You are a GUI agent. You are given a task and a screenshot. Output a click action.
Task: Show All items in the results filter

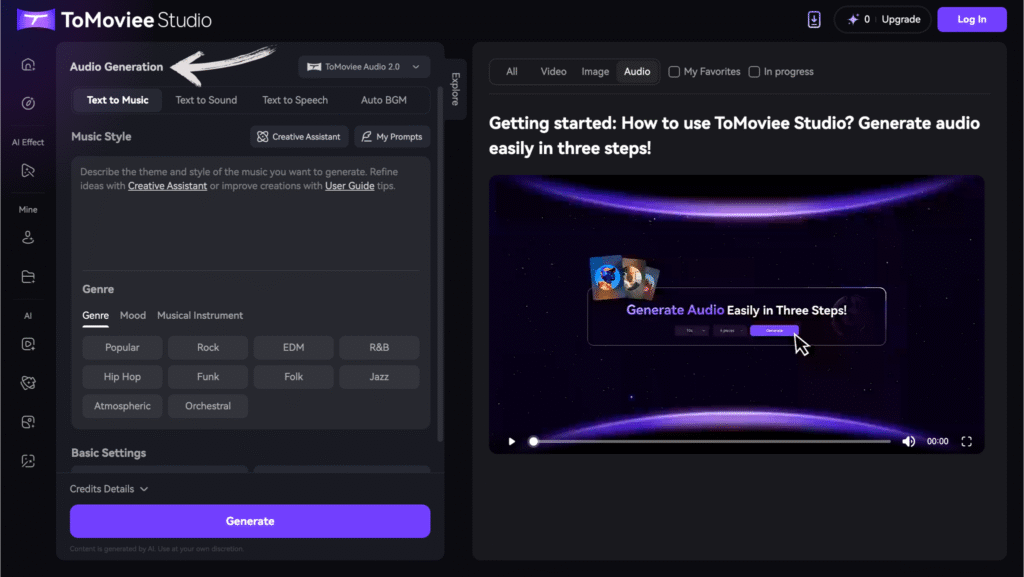tap(512, 72)
